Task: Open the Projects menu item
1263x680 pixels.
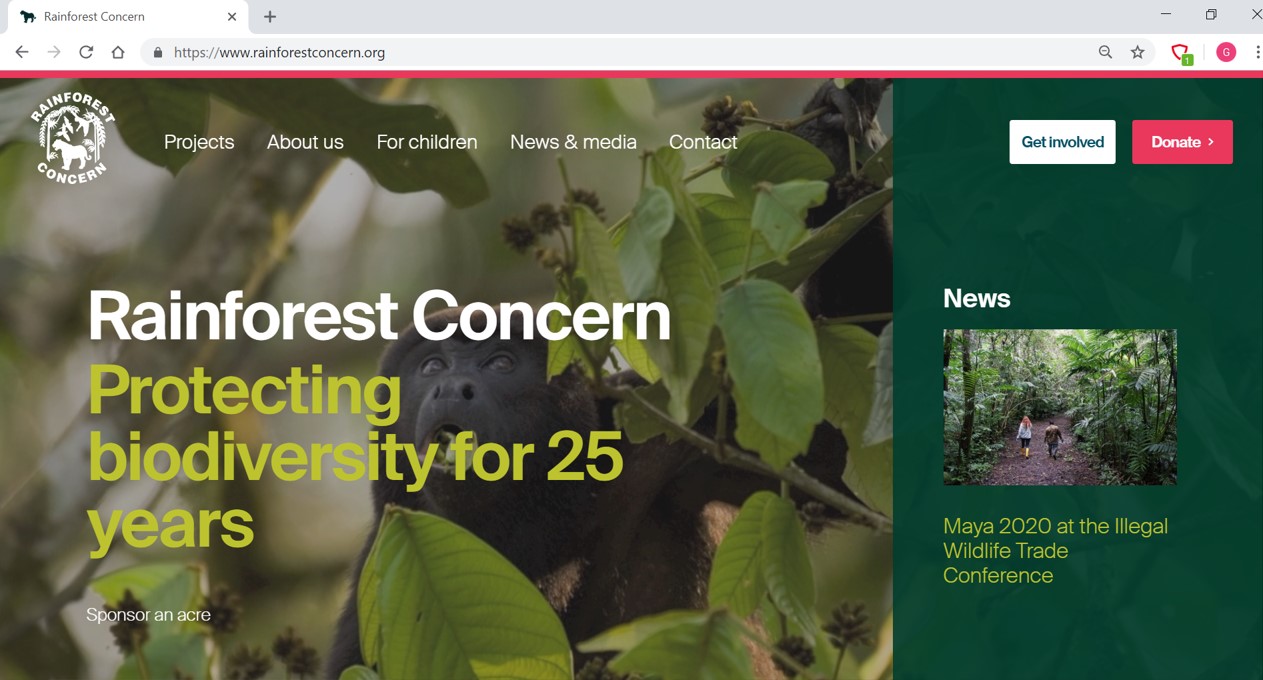Action: pyautogui.click(x=199, y=142)
